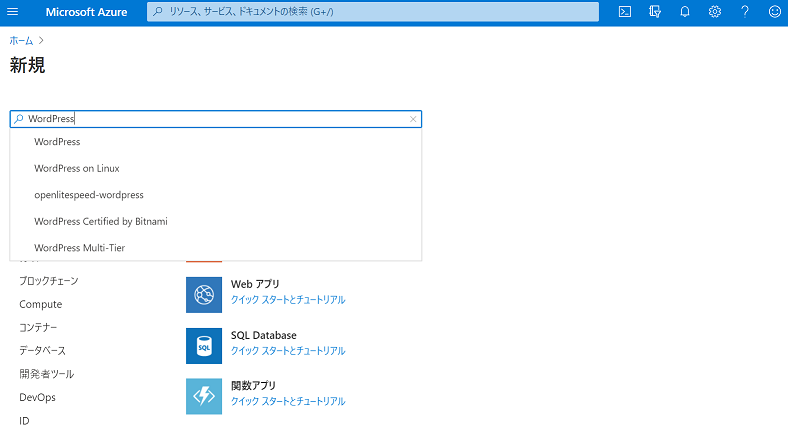
Task: Open ブロックチェーン category
Action: tap(49, 281)
